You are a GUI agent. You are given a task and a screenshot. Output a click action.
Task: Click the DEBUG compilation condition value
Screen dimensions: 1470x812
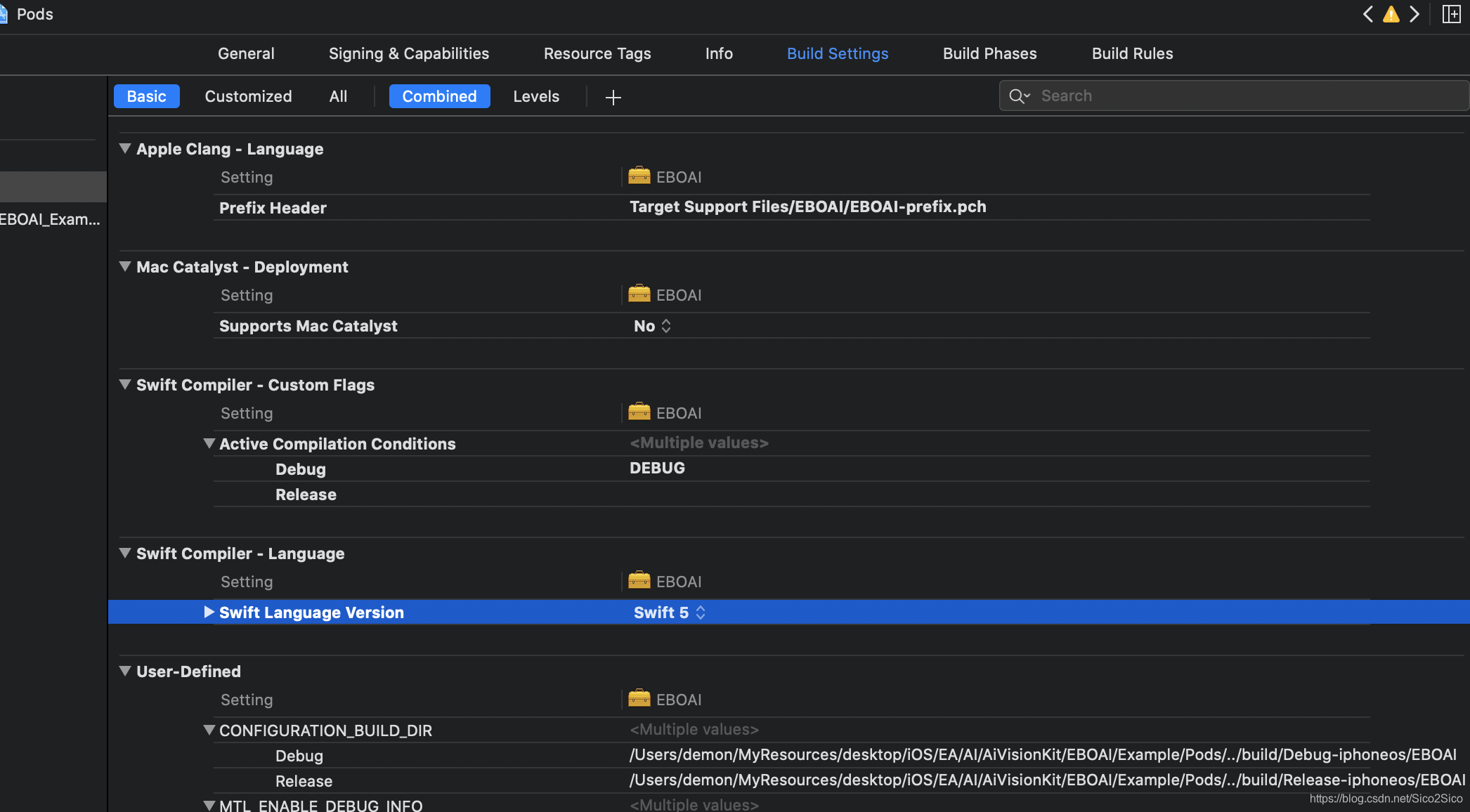pyautogui.click(x=657, y=468)
